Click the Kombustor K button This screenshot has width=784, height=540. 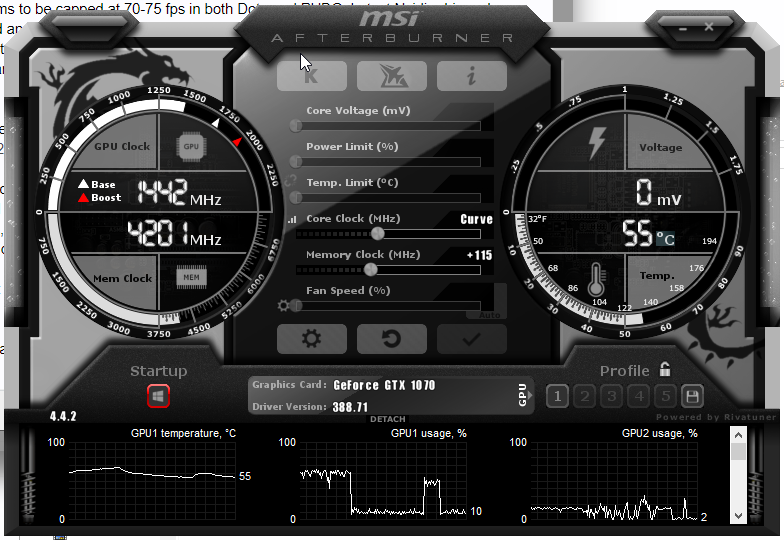pyautogui.click(x=312, y=76)
